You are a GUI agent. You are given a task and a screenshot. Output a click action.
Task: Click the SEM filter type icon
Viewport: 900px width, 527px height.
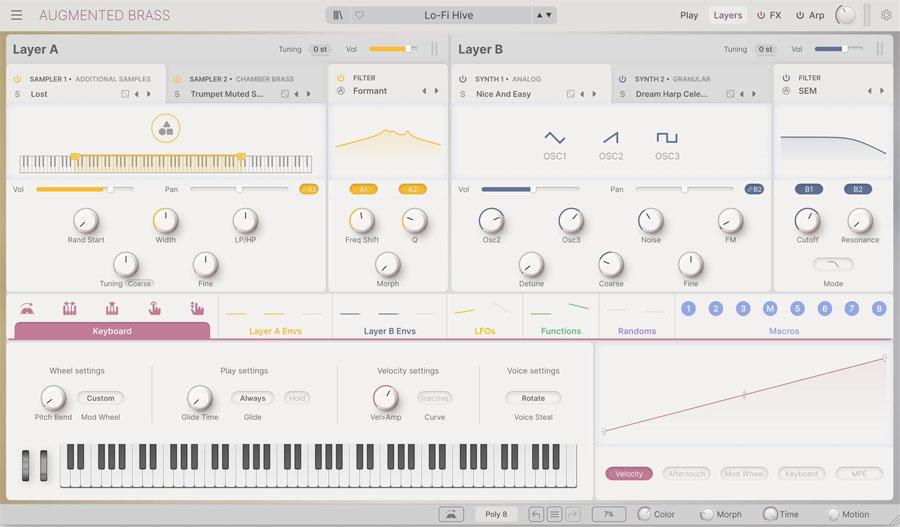[x=786, y=91]
